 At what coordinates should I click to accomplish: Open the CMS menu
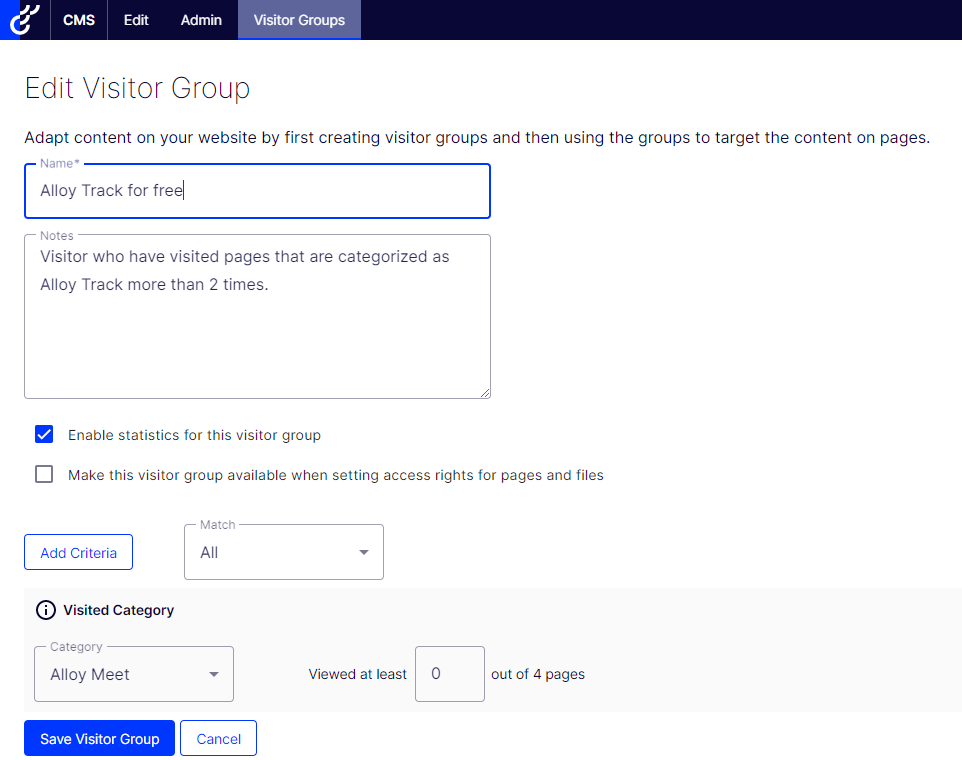point(79,20)
